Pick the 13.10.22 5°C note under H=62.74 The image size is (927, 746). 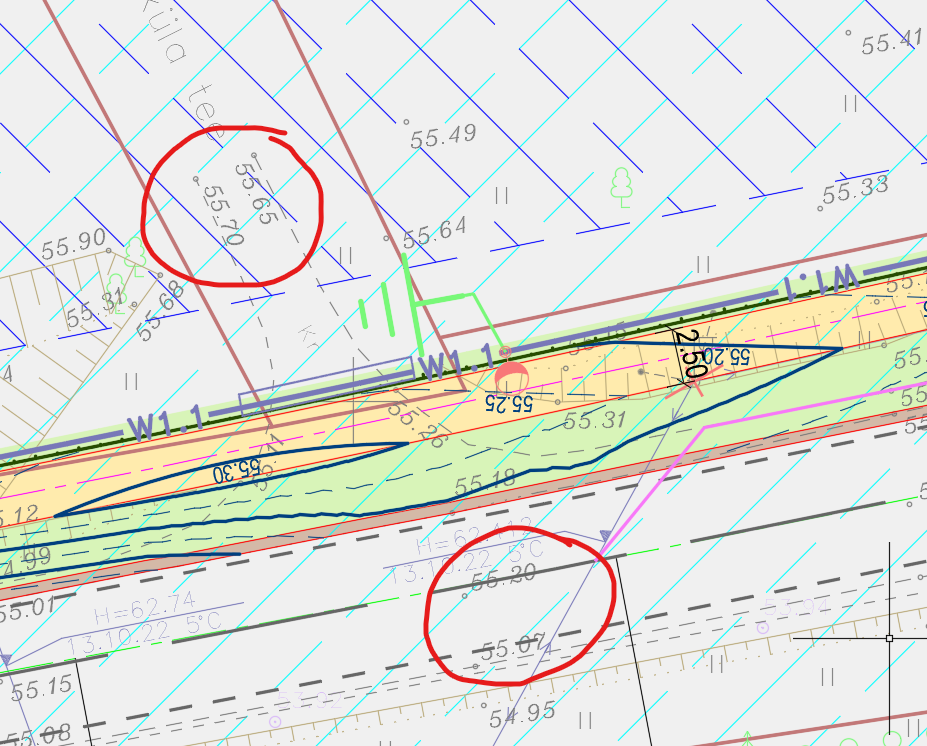point(144,636)
